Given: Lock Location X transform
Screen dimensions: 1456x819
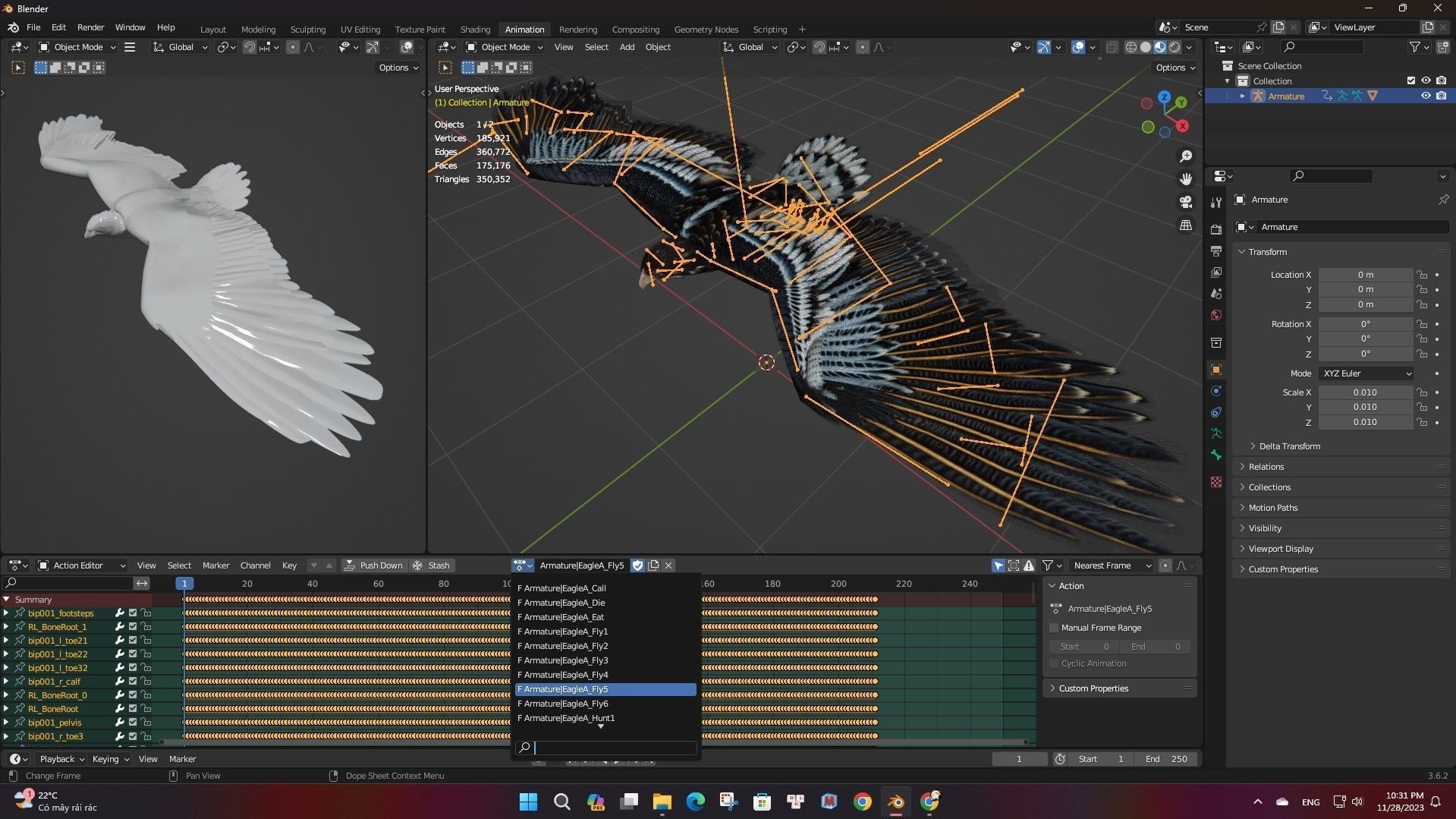Looking at the screenshot, I should click(x=1422, y=275).
